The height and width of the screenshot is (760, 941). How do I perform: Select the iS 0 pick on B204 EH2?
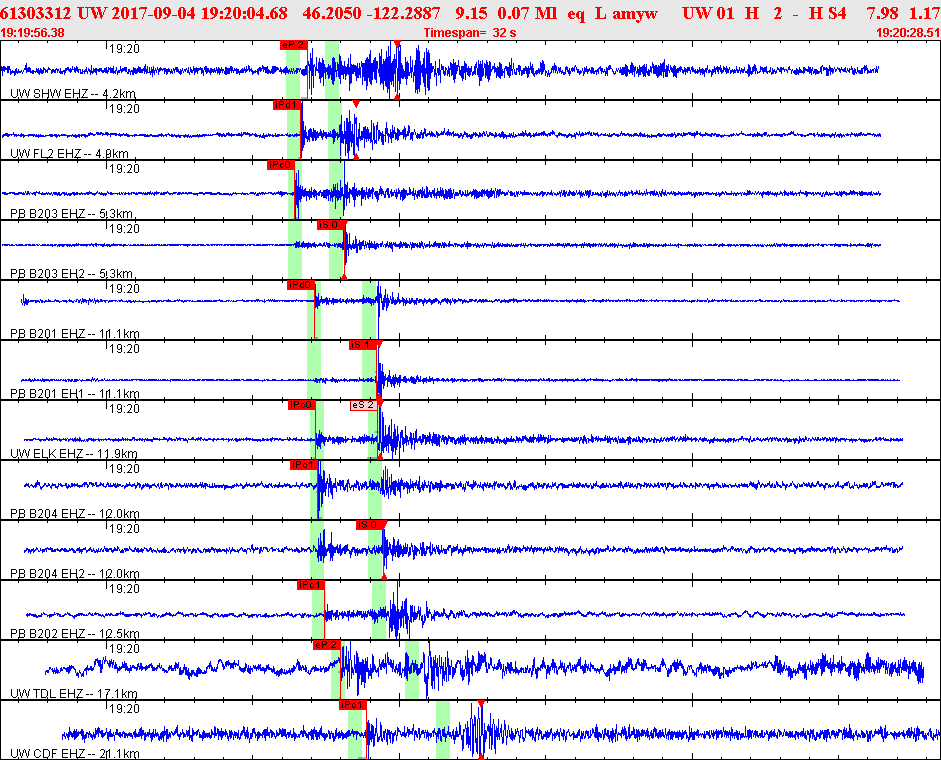(x=370, y=525)
